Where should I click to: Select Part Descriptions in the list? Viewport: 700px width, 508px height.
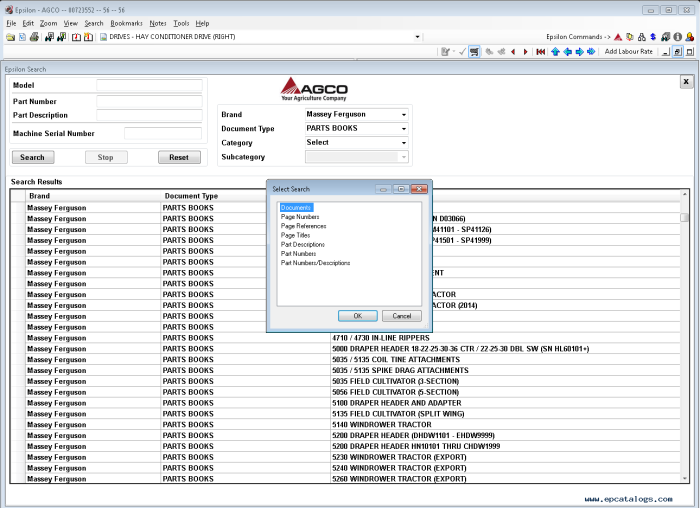click(303, 245)
